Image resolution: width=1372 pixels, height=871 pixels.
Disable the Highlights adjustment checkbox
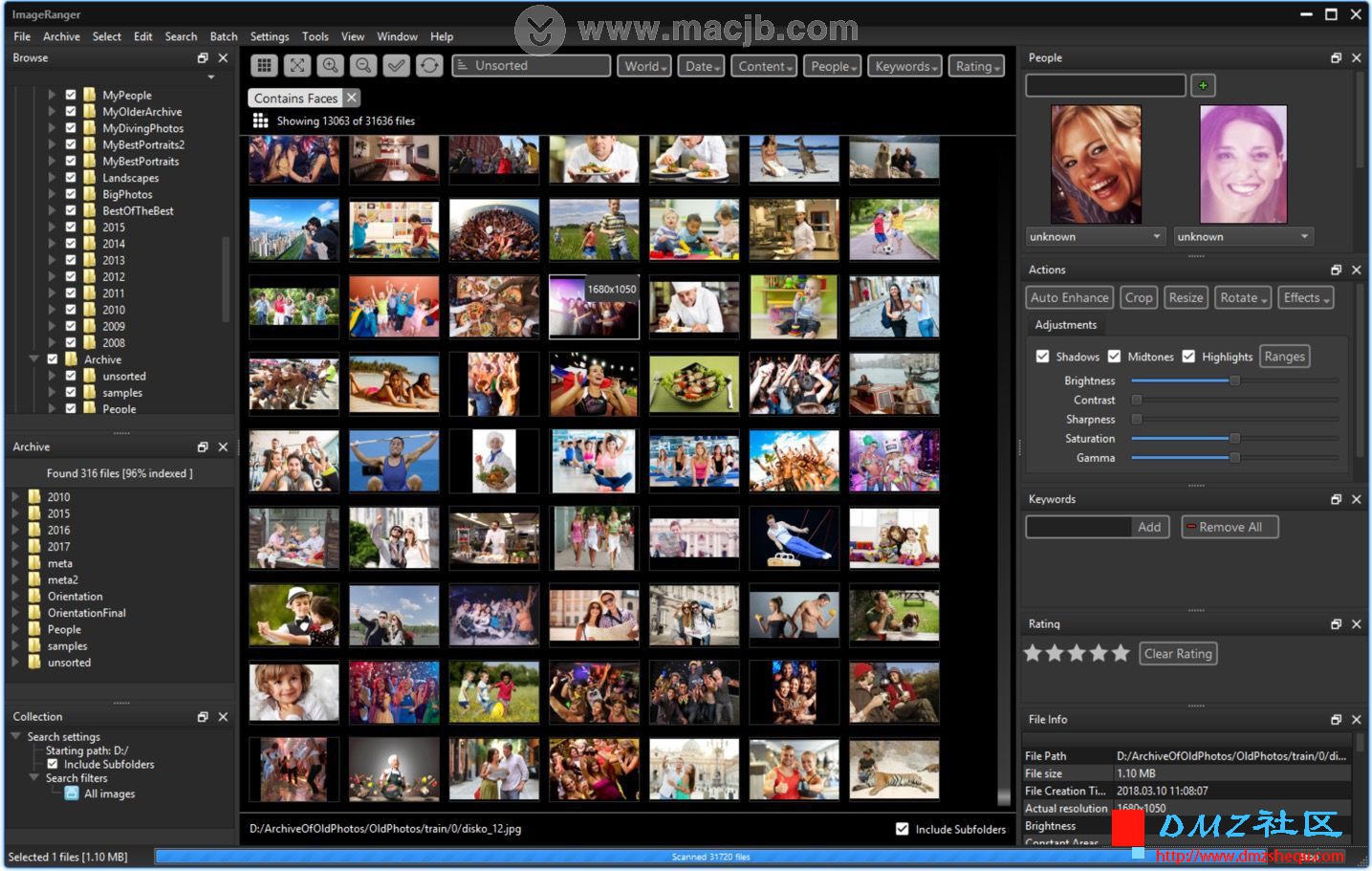pyautogui.click(x=1188, y=356)
